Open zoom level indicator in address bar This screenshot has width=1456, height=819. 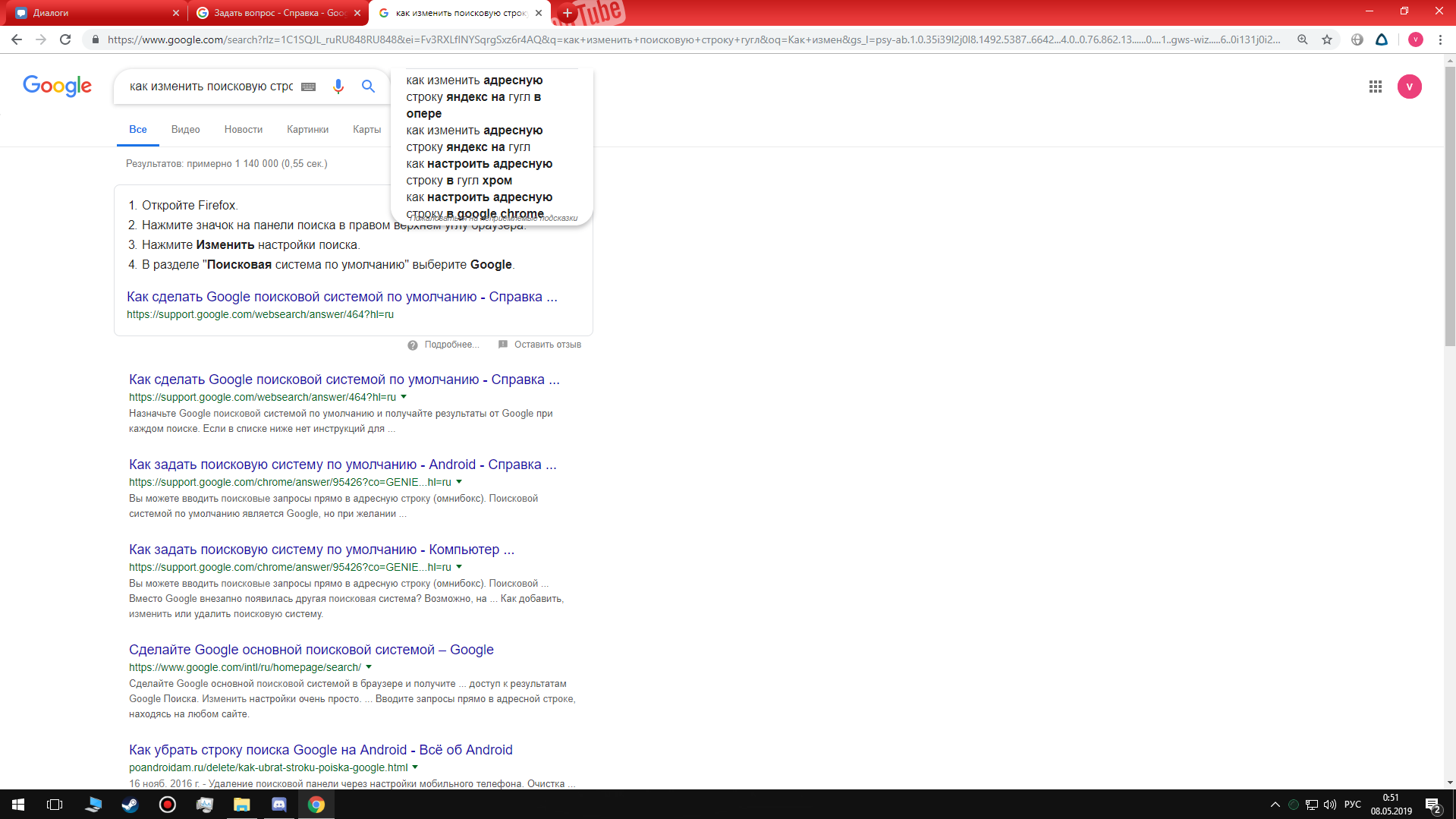(1302, 39)
